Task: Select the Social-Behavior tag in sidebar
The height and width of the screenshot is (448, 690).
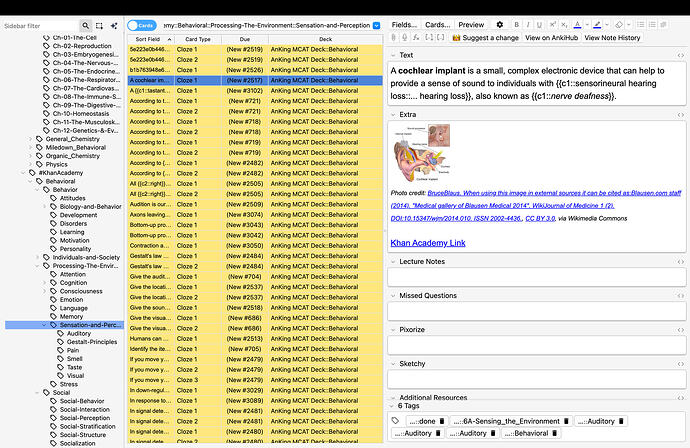Action: [x=82, y=401]
